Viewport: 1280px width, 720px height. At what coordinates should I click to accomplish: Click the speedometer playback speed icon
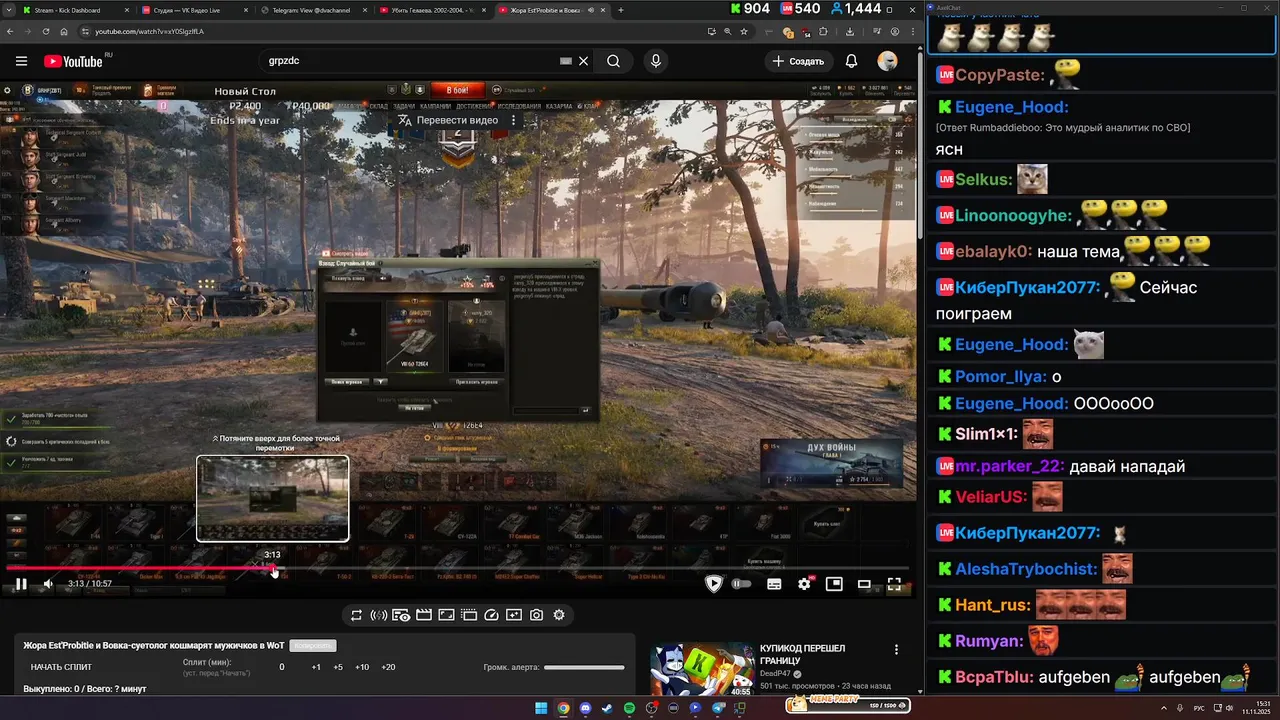491,615
